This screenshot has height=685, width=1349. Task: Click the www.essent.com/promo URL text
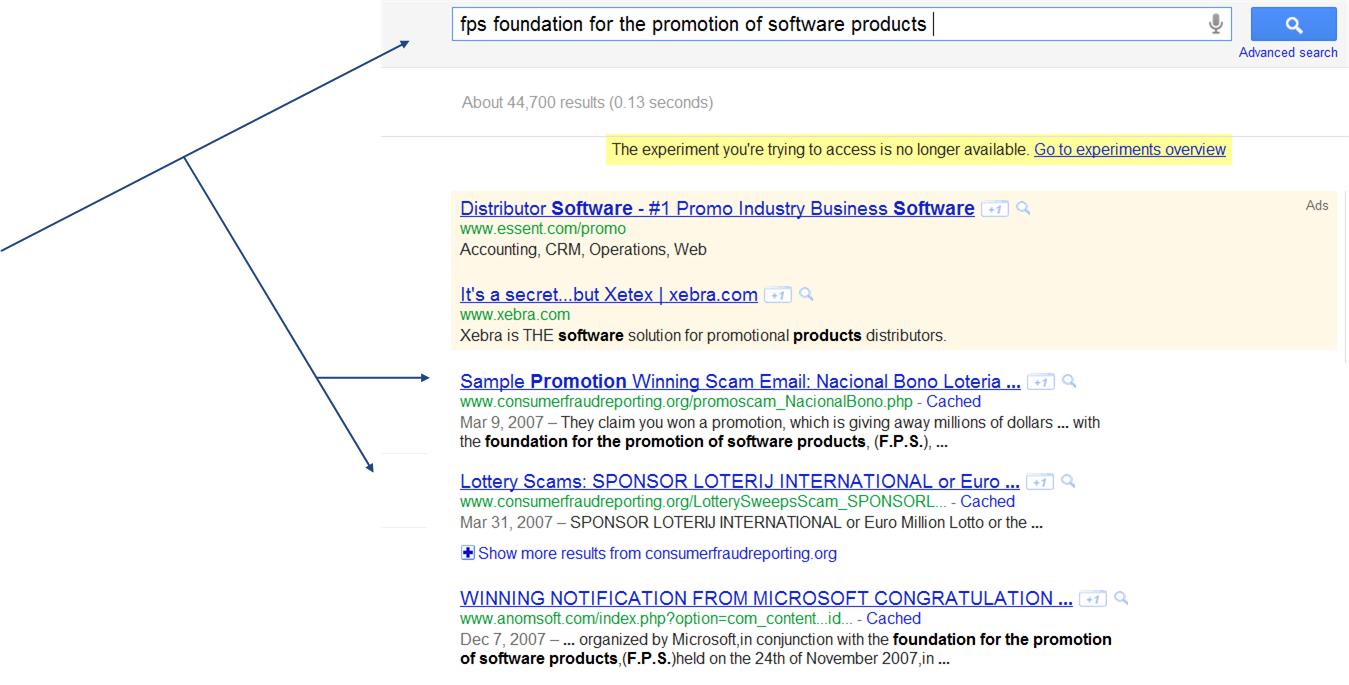(543, 229)
